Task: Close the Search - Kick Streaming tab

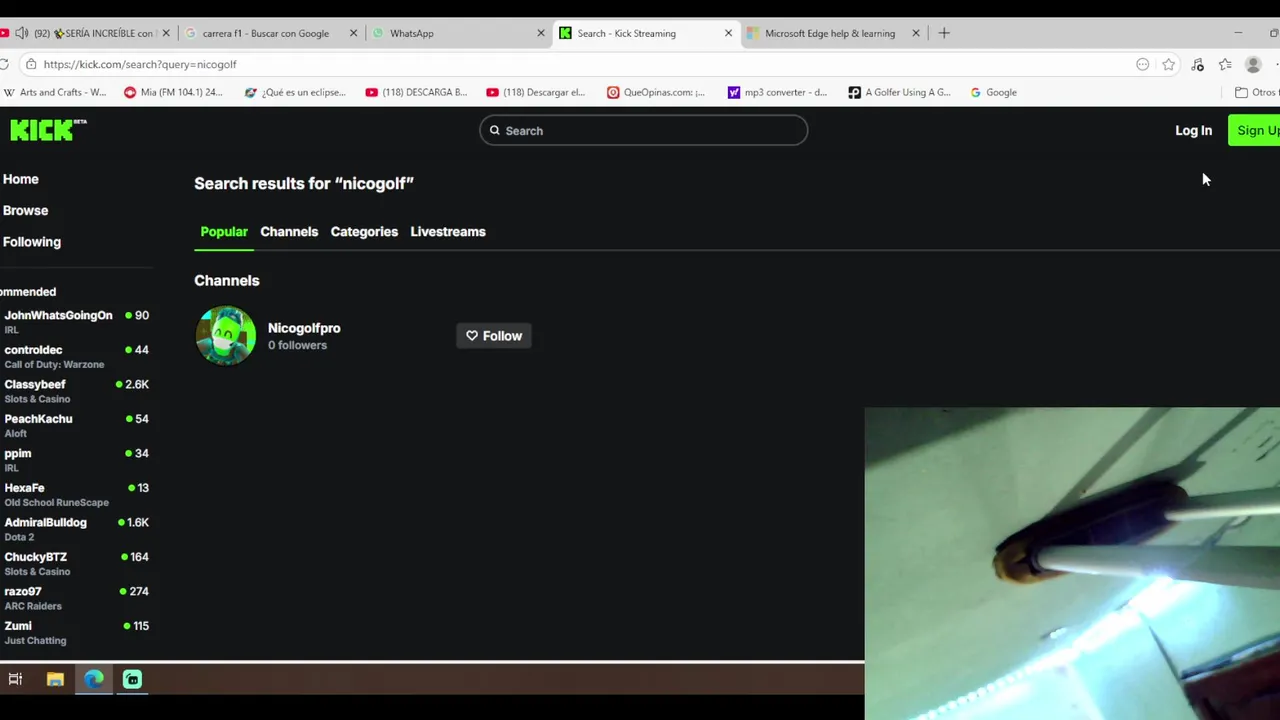Action: point(728,33)
